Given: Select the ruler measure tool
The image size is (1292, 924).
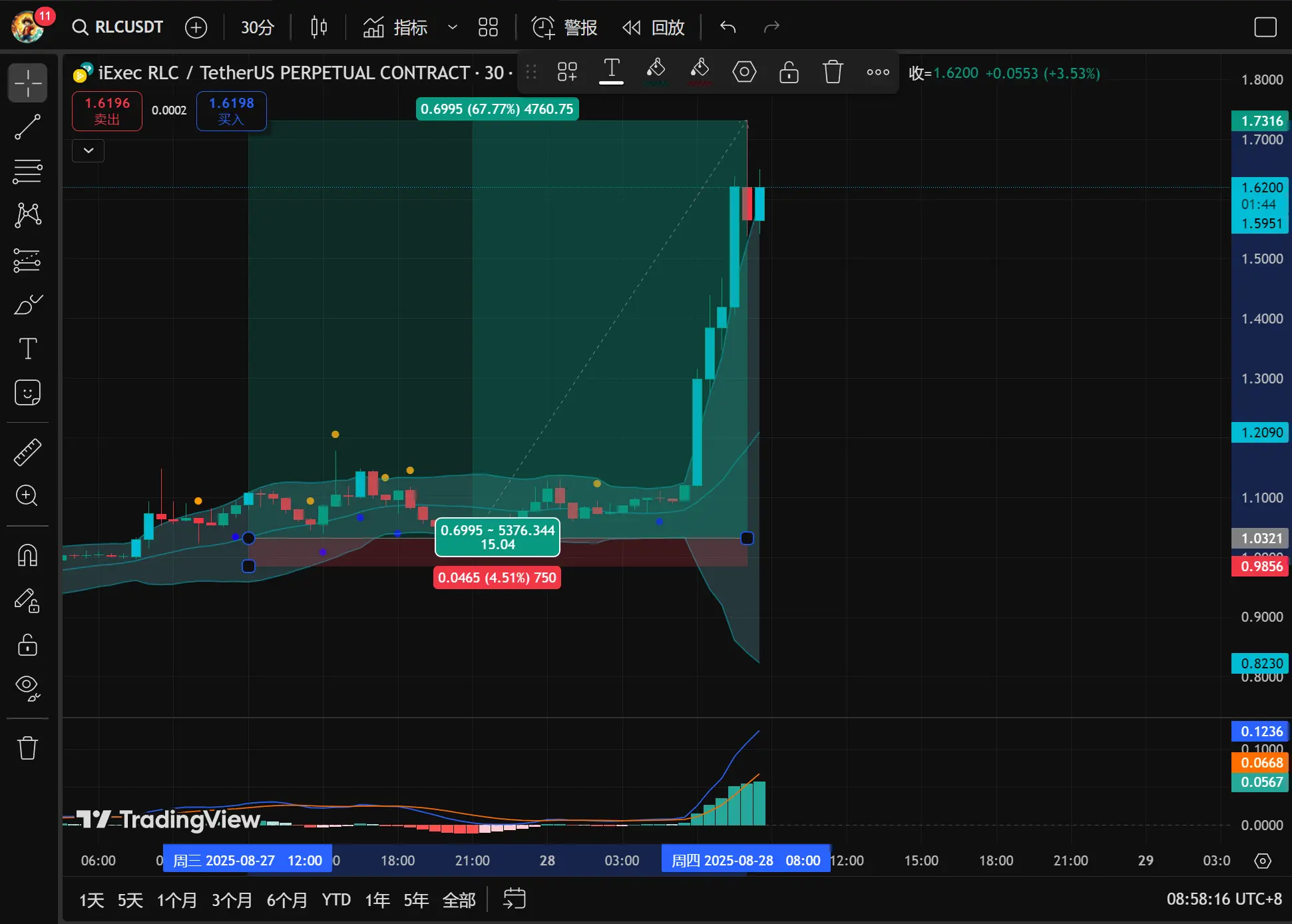Looking at the screenshot, I should [28, 452].
